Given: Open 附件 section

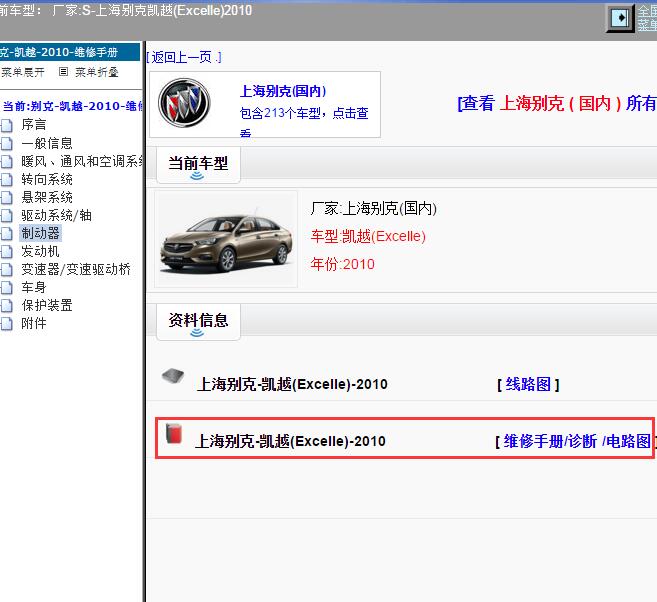Looking at the screenshot, I should coord(34,323).
